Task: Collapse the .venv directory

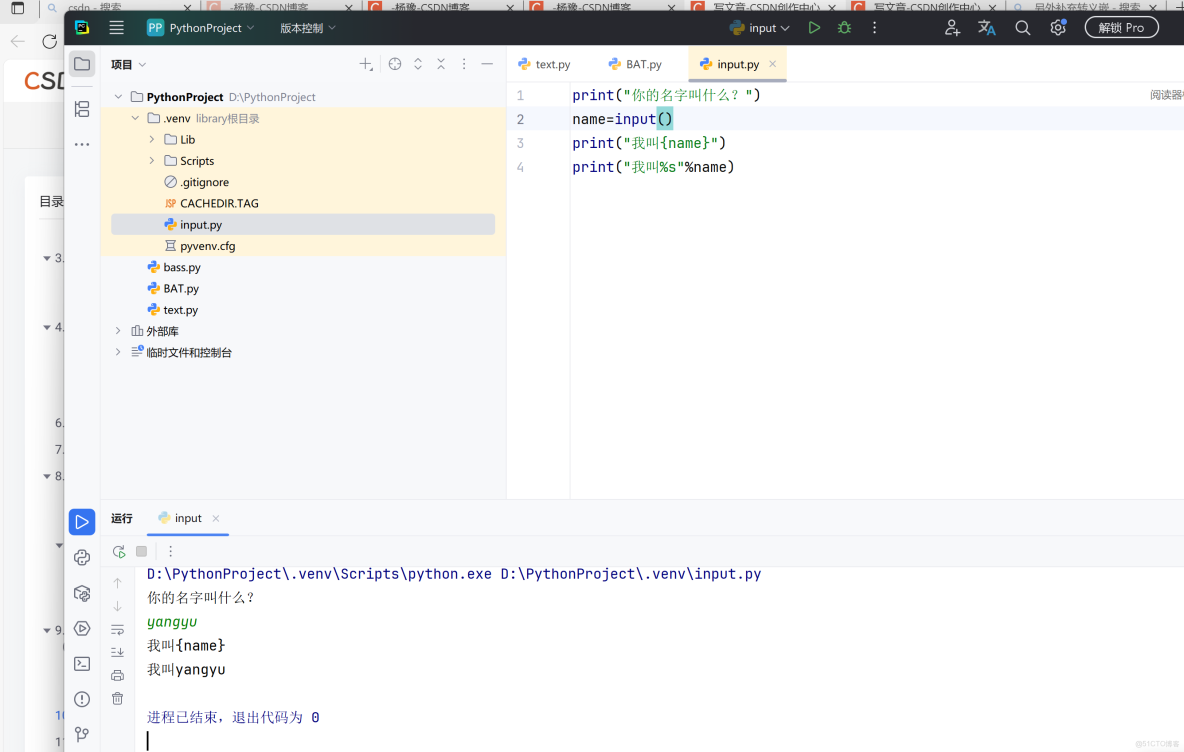Action: (x=135, y=117)
